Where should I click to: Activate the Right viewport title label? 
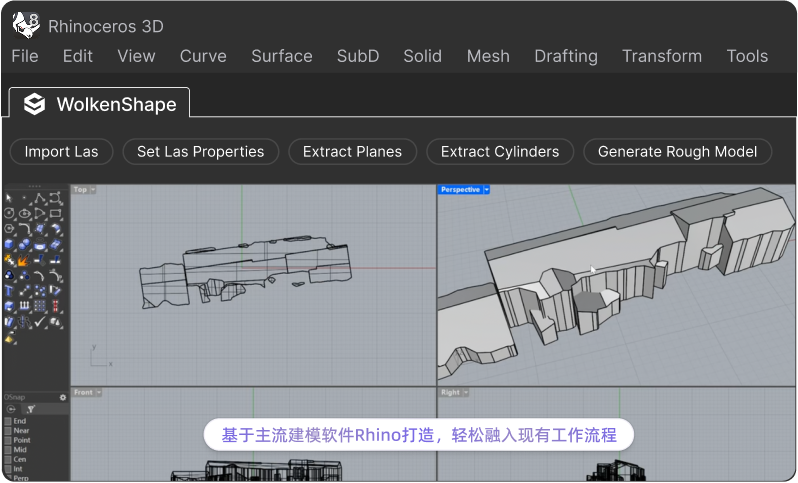(x=450, y=392)
